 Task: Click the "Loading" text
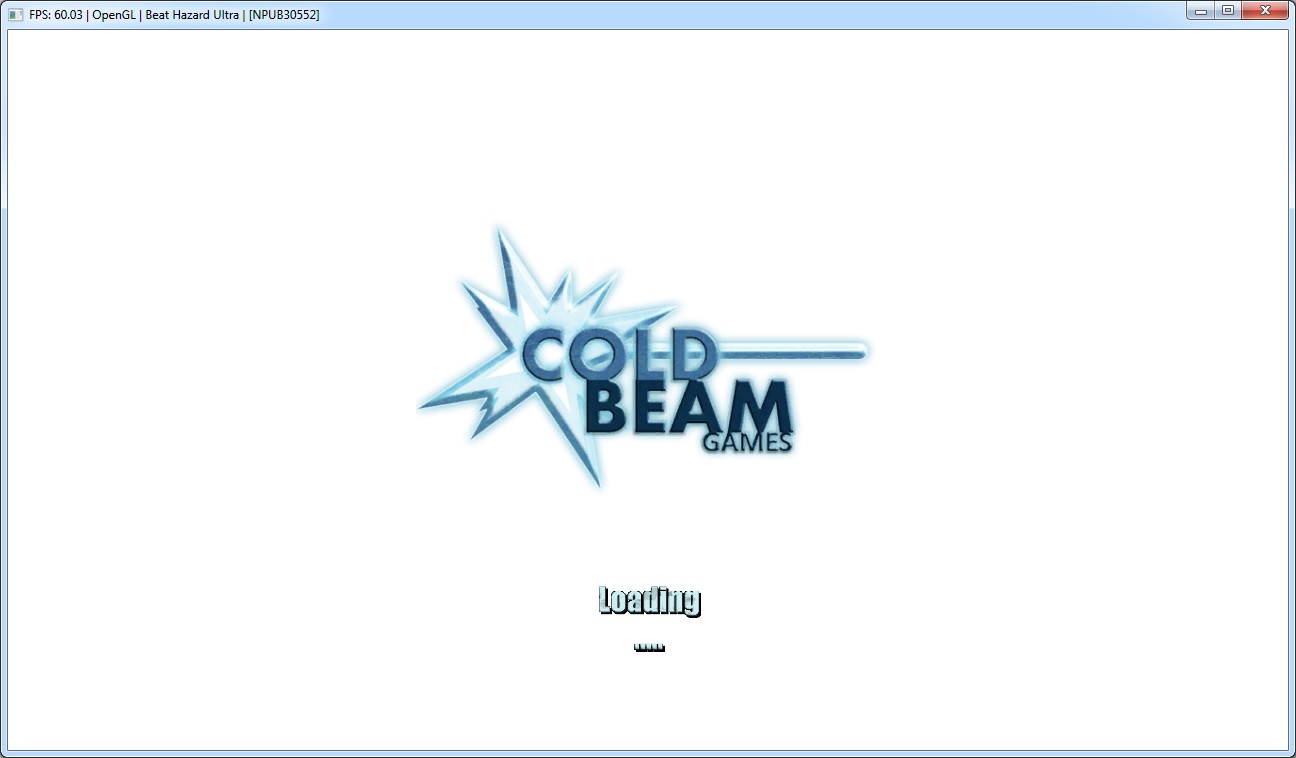(x=649, y=600)
